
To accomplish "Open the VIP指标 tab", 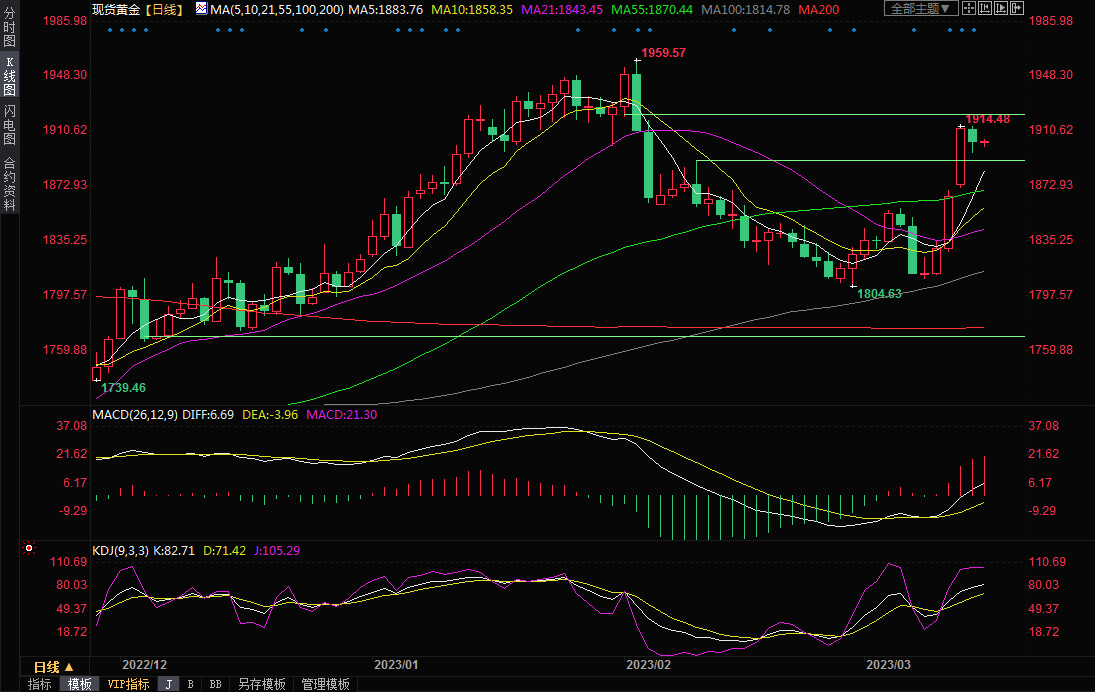I will click(128, 684).
